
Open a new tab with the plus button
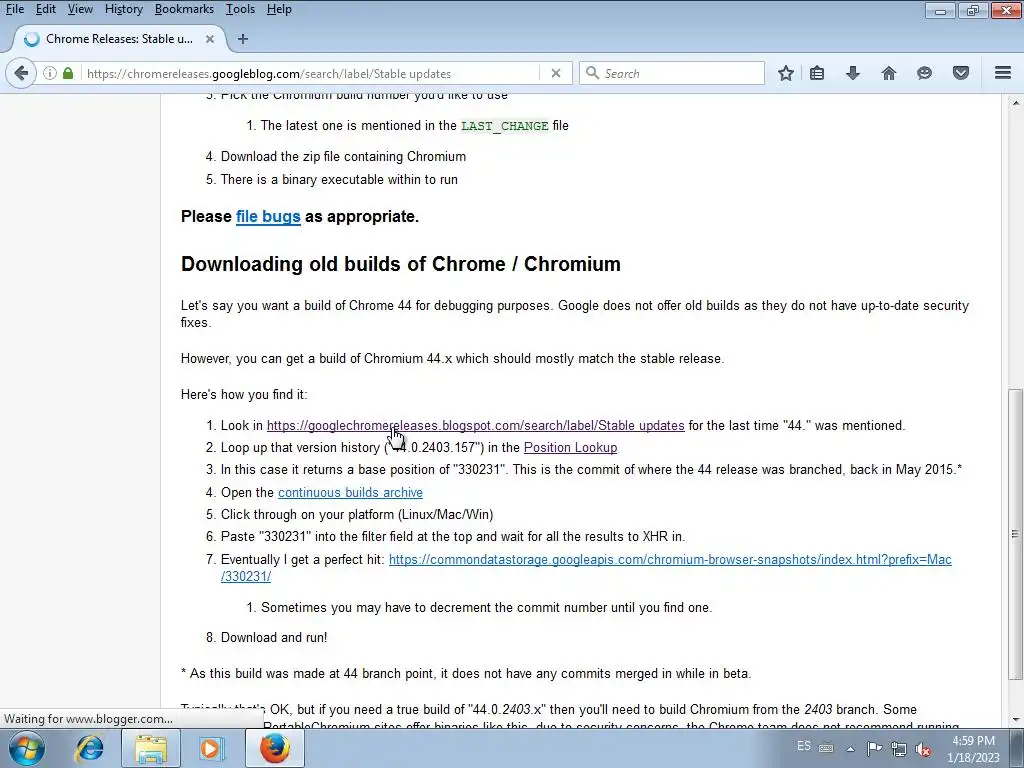pos(243,39)
